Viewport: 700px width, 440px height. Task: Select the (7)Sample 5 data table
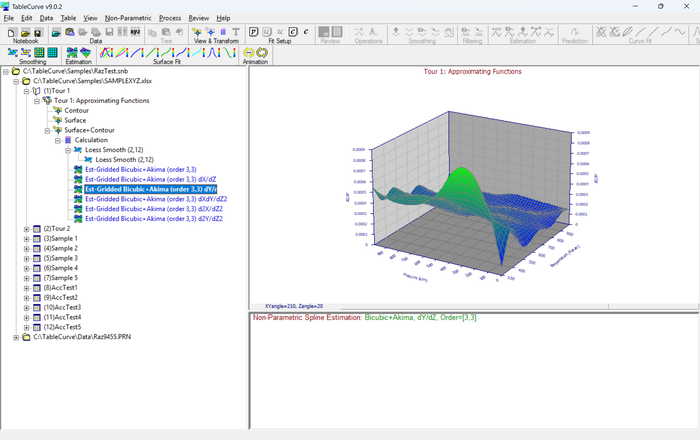tap(60, 278)
